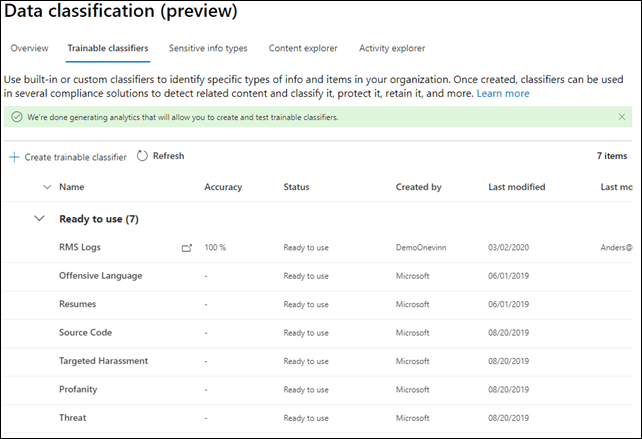
Task: Switch to the Overview tab
Action: 29,48
